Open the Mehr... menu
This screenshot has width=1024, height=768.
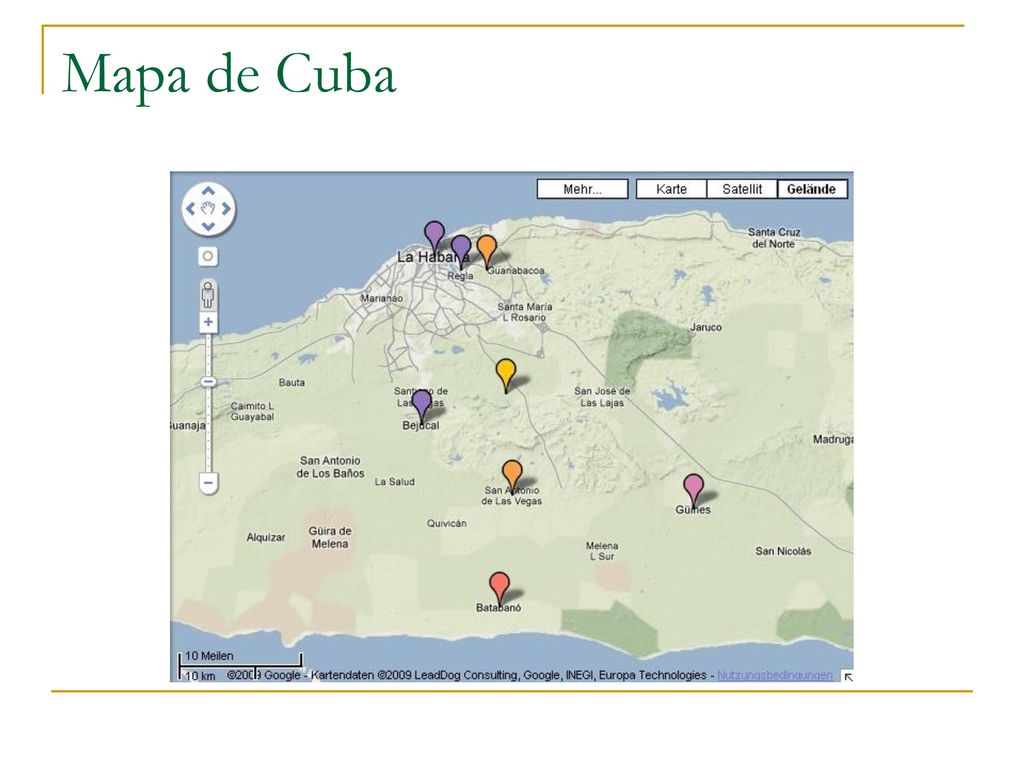[583, 189]
